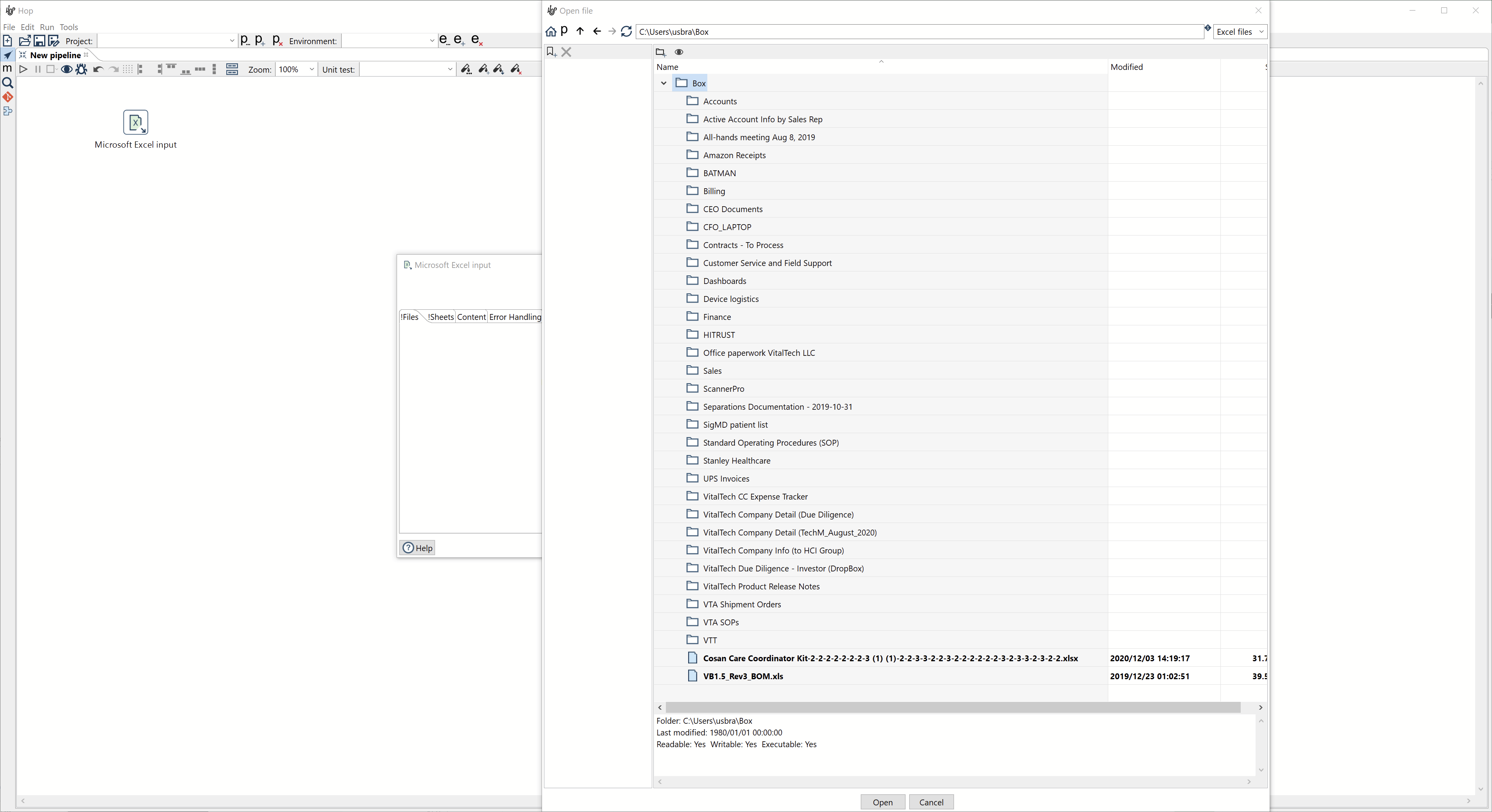1492x812 pixels.
Task: Click the debug pipeline bug icon
Action: (x=82, y=70)
